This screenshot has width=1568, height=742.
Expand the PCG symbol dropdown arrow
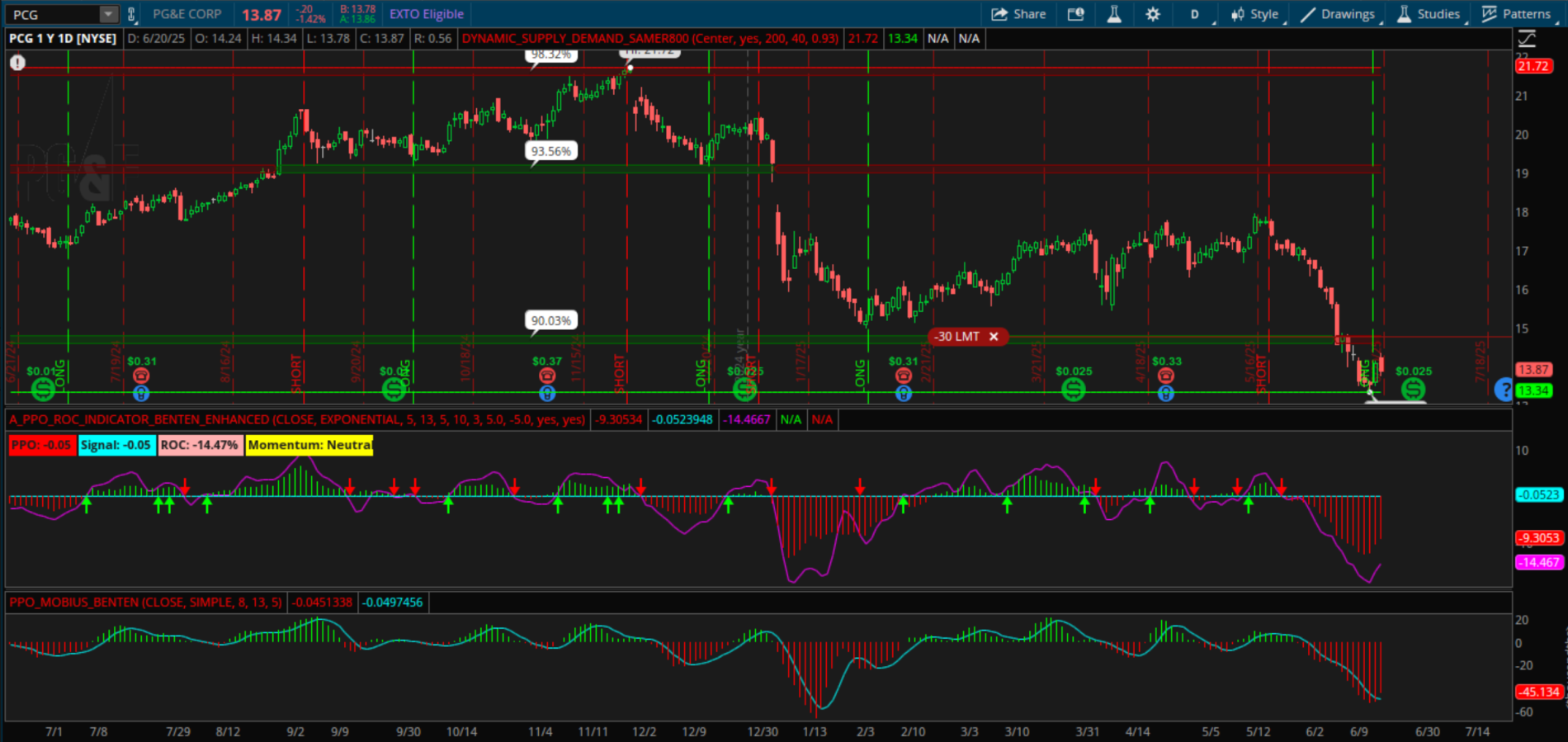pyautogui.click(x=109, y=14)
